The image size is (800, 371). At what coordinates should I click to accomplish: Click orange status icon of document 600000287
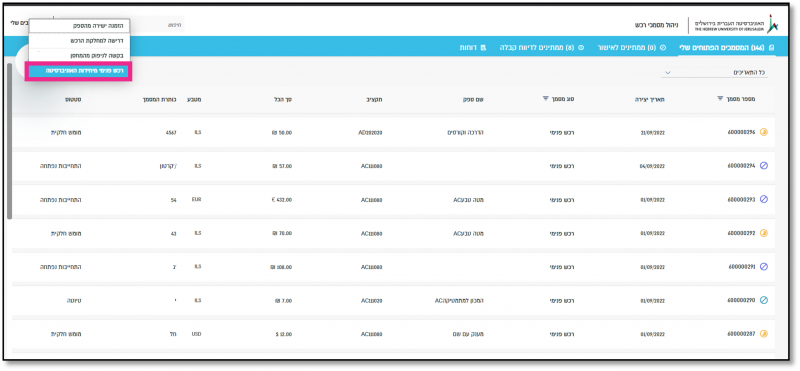tap(764, 334)
